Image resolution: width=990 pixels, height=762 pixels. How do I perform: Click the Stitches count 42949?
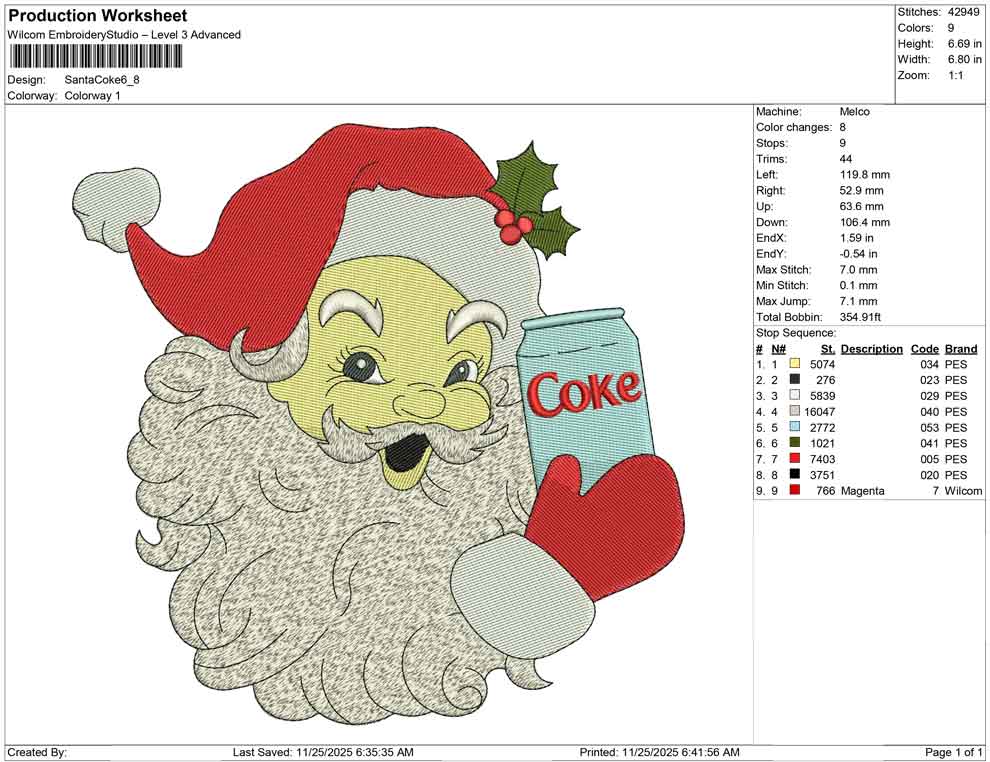962,12
